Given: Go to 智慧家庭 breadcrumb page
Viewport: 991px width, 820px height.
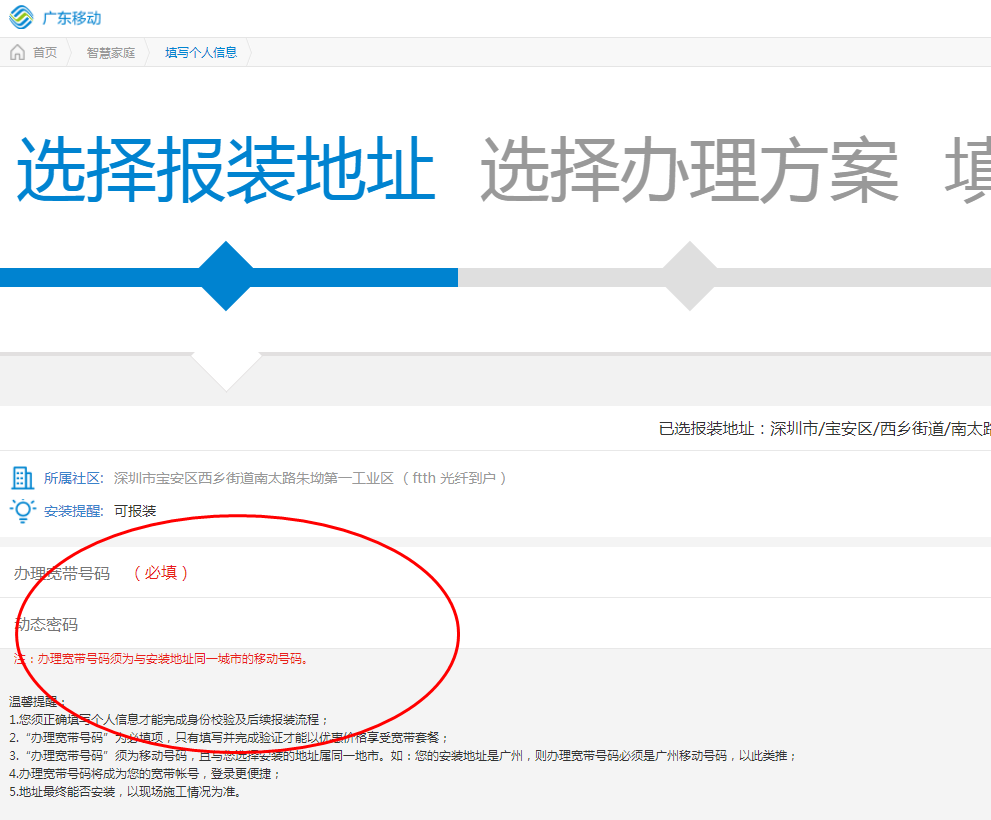Looking at the screenshot, I should click(x=110, y=52).
